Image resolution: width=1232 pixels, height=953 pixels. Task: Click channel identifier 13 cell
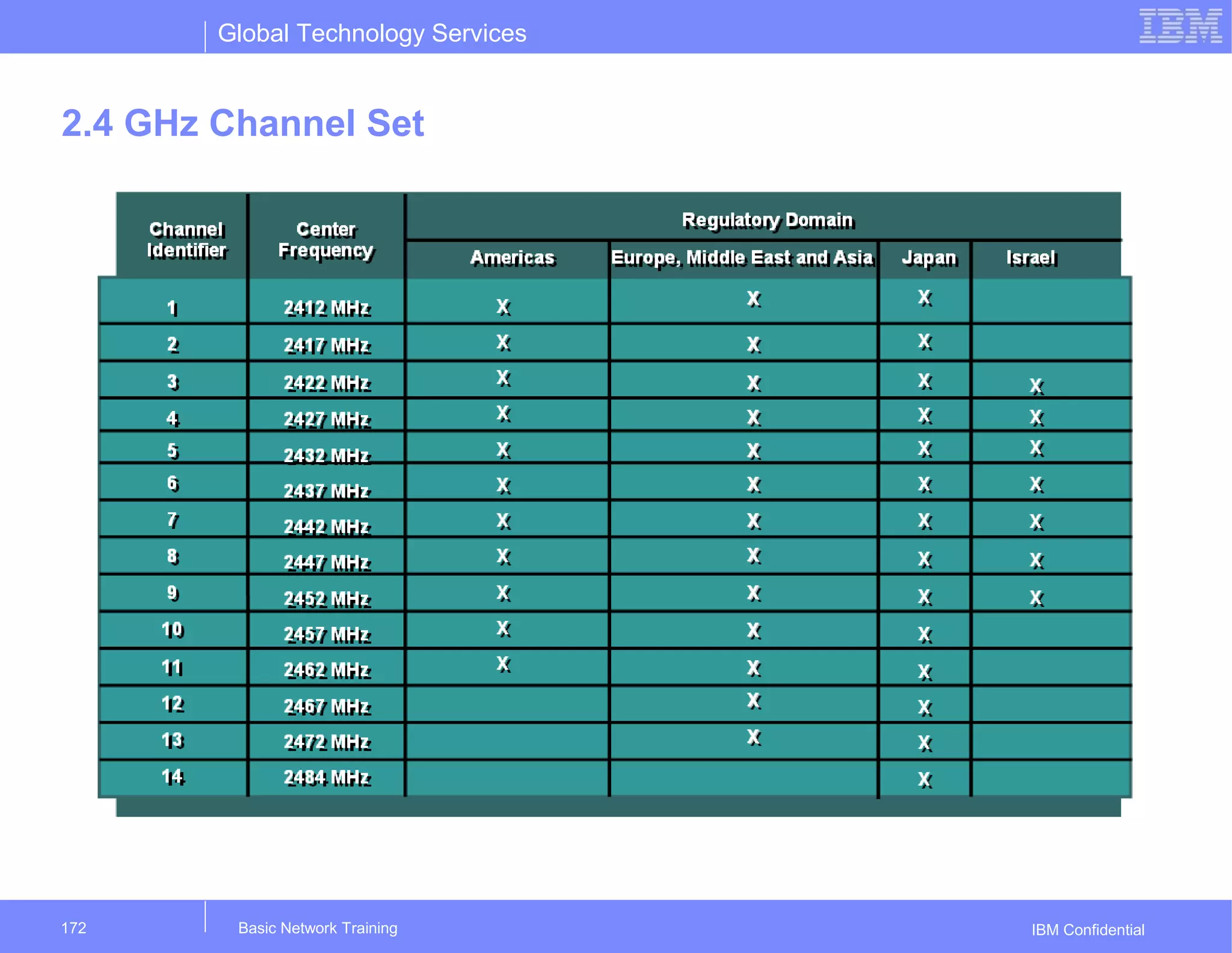coord(173,740)
